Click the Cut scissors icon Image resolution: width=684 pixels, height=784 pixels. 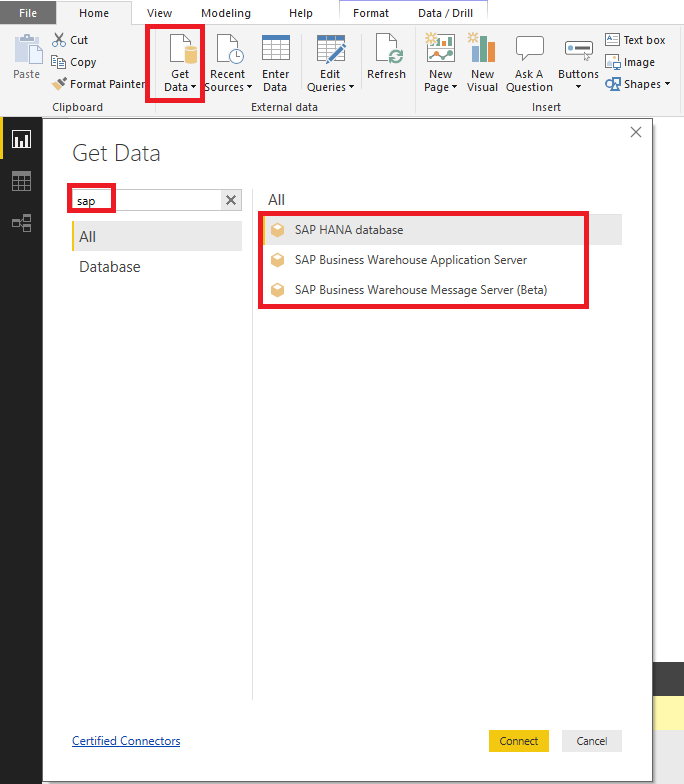[x=58, y=40]
